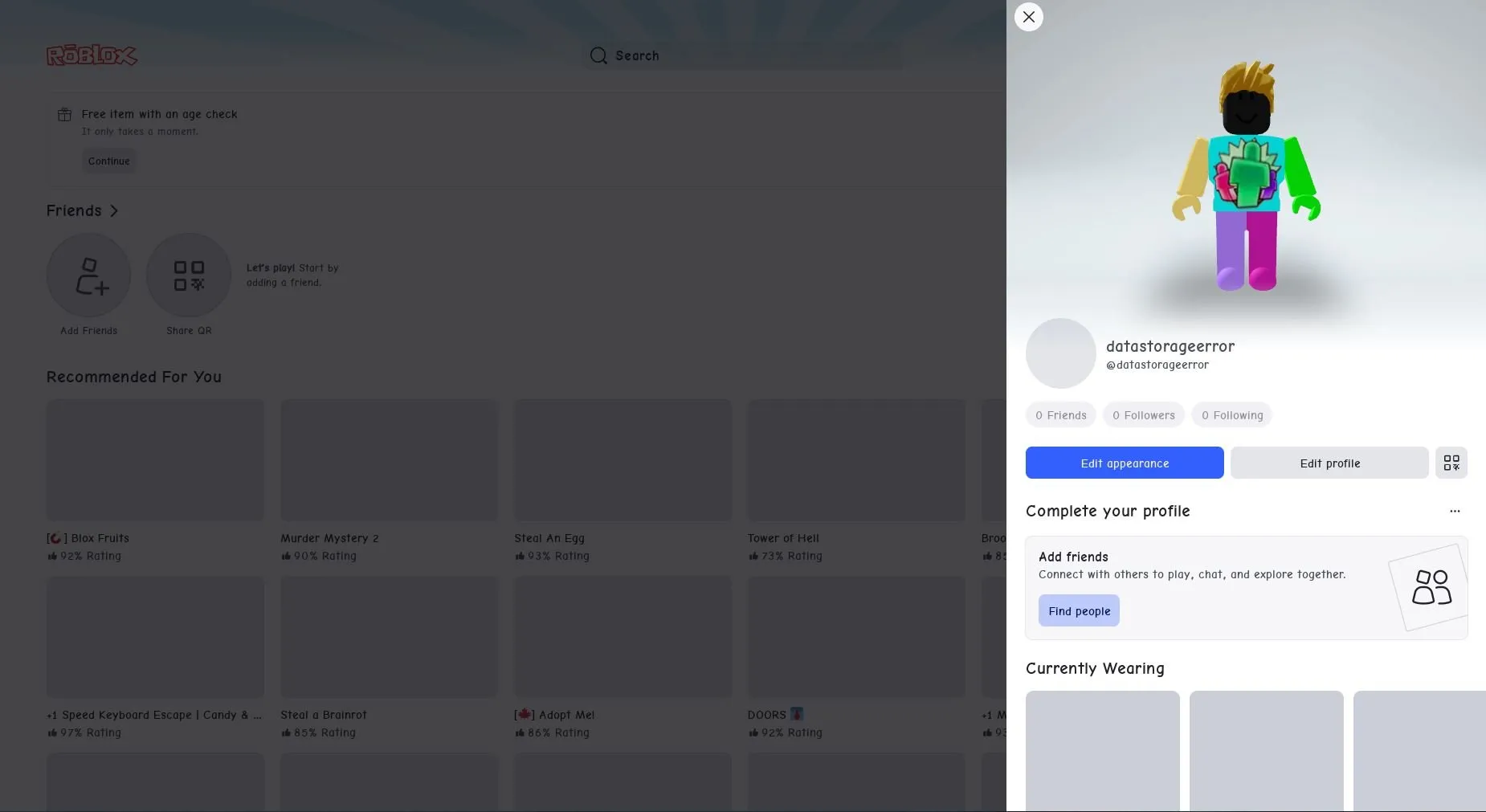This screenshot has height=812, width=1486.
Task: Open +1 Speed Keyboard Escape thumbnail
Action: [155, 637]
